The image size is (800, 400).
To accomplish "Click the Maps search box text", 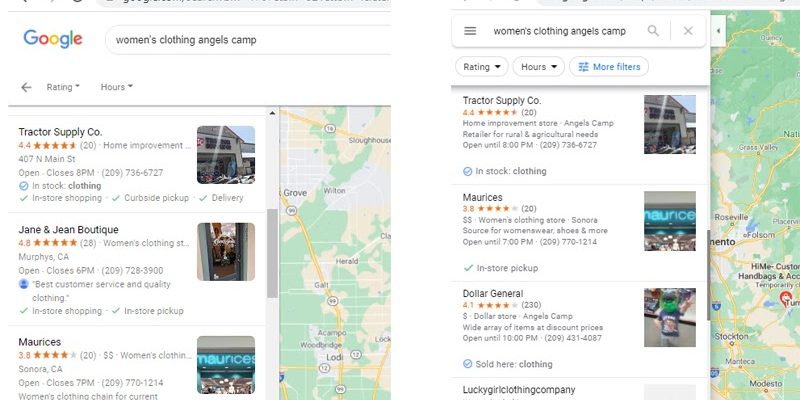I will [x=560, y=31].
